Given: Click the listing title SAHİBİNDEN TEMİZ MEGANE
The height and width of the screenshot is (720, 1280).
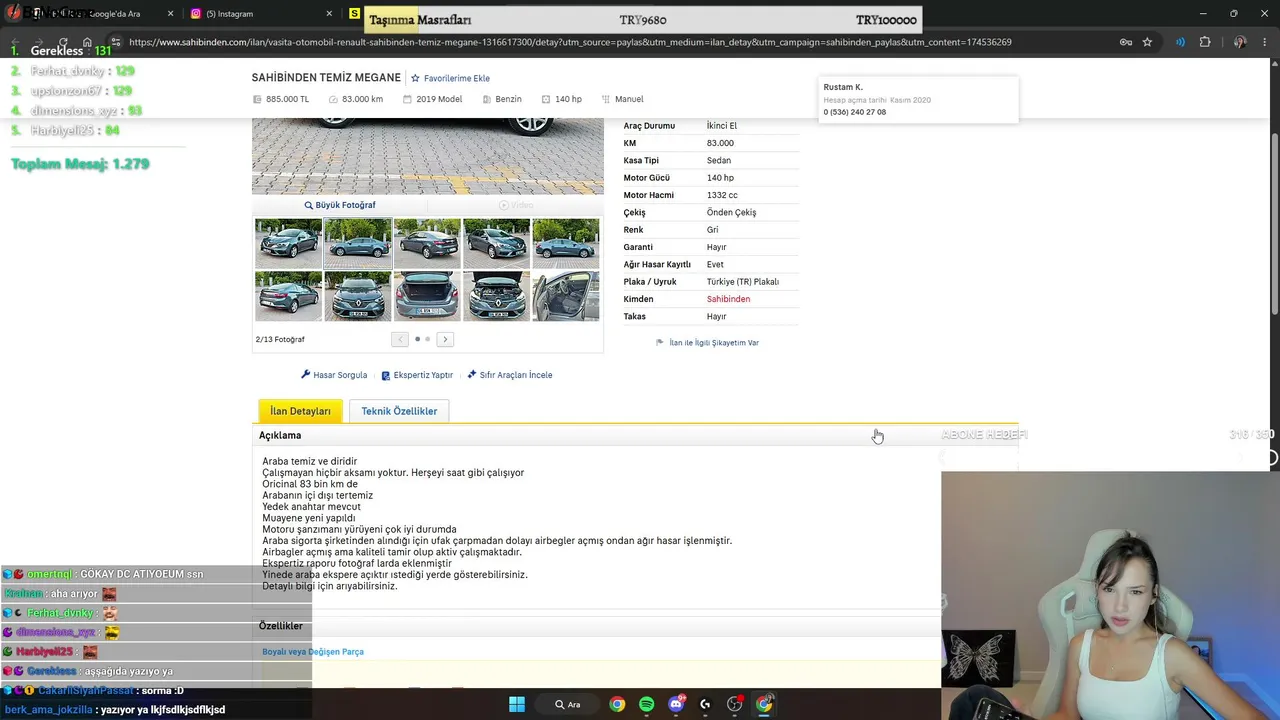Looking at the screenshot, I should [x=326, y=77].
